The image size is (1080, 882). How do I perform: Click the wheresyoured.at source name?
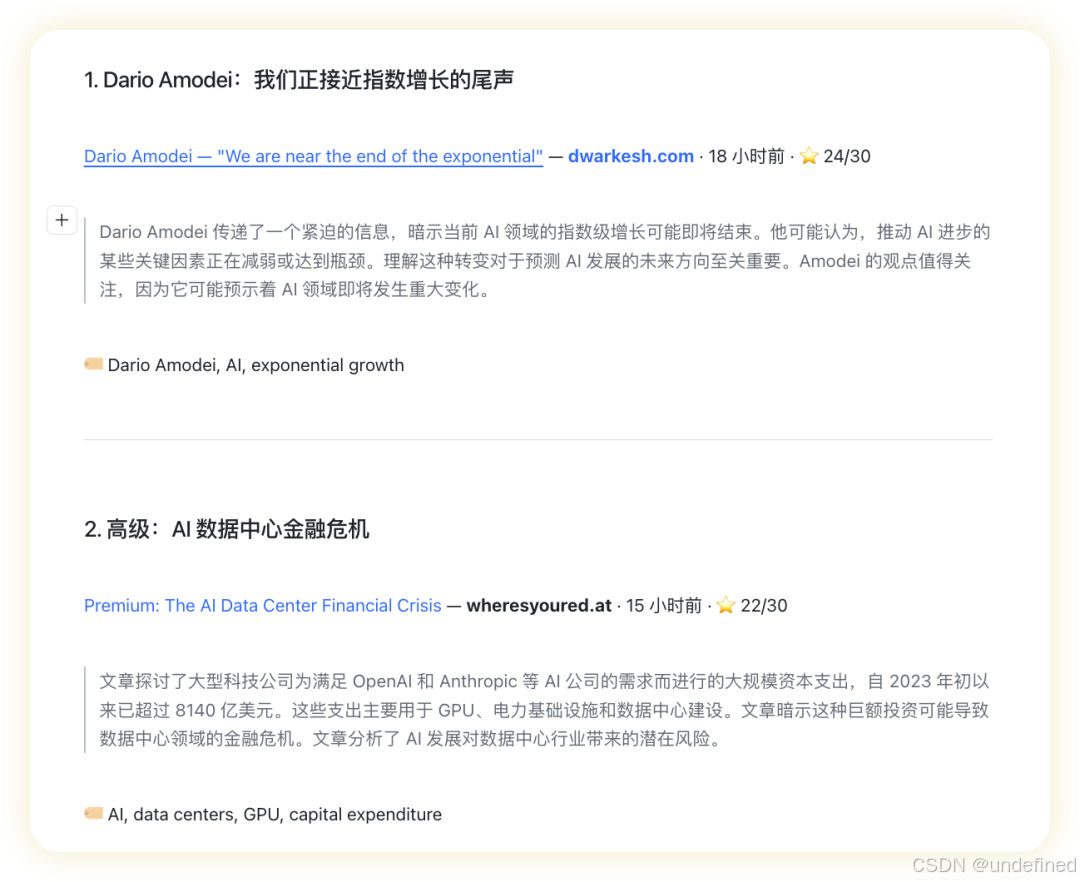coord(539,605)
